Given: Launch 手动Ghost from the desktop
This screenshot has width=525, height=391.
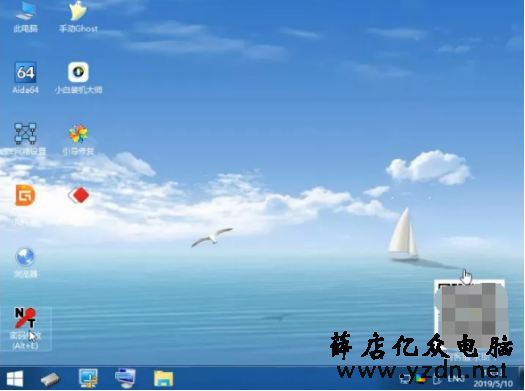Looking at the screenshot, I should click(x=78, y=17).
